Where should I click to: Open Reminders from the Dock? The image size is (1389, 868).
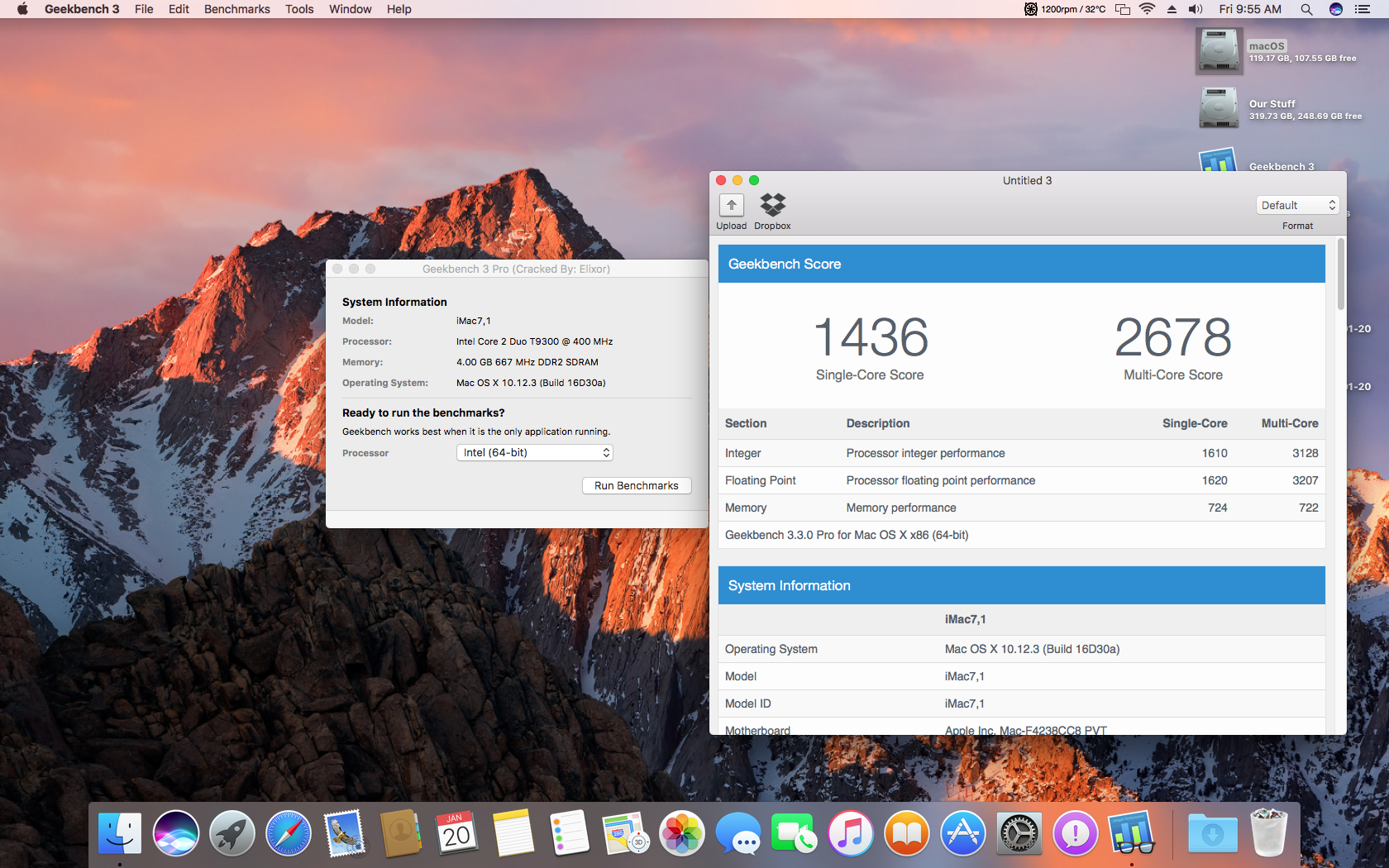pos(570,833)
